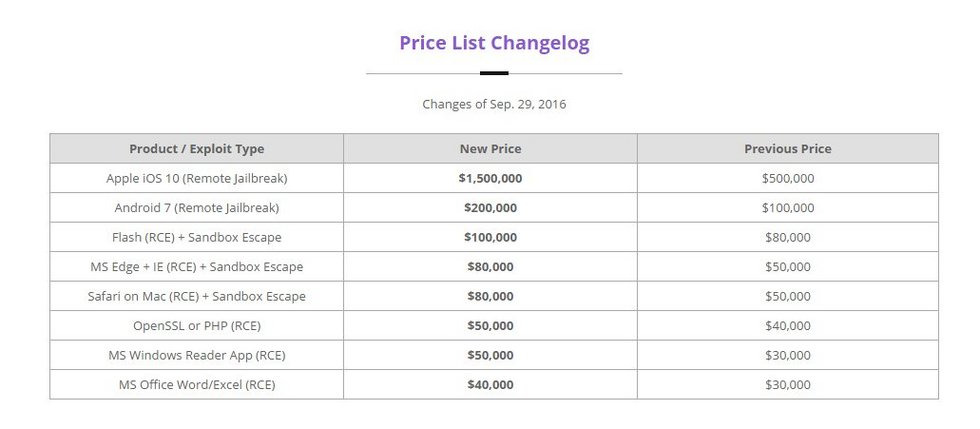Viewport: 980px width, 429px height.
Task: Click the $80,000 previous price for Flash
Action: 788,237
